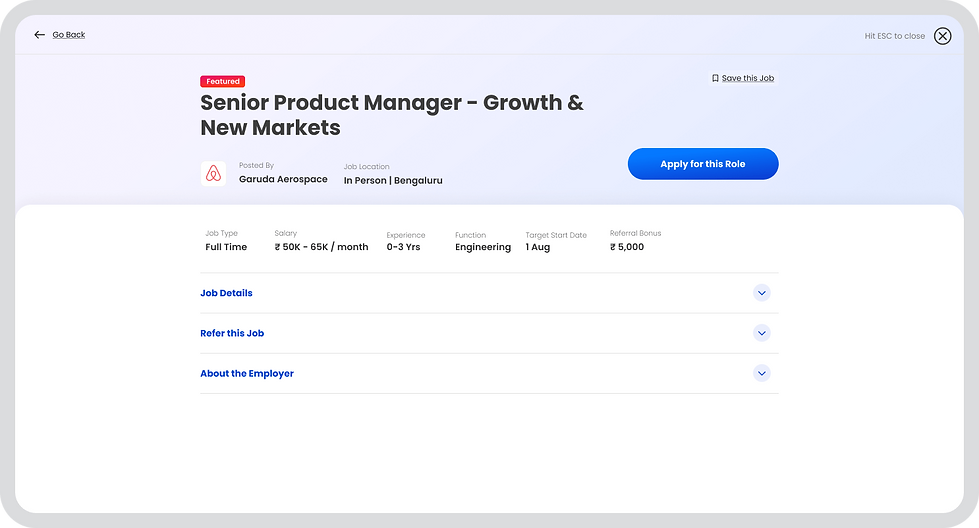Click the salary ₹ 50K - 65K value
The height and width of the screenshot is (528, 979).
click(x=321, y=247)
